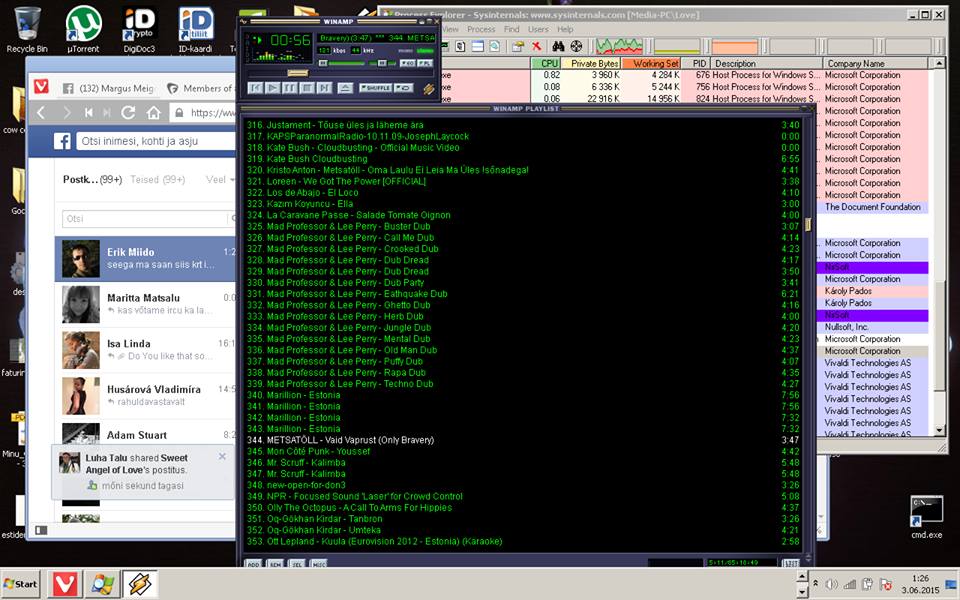
Task: Click the CPU usage graph in Process Explorer
Action: click(620, 46)
